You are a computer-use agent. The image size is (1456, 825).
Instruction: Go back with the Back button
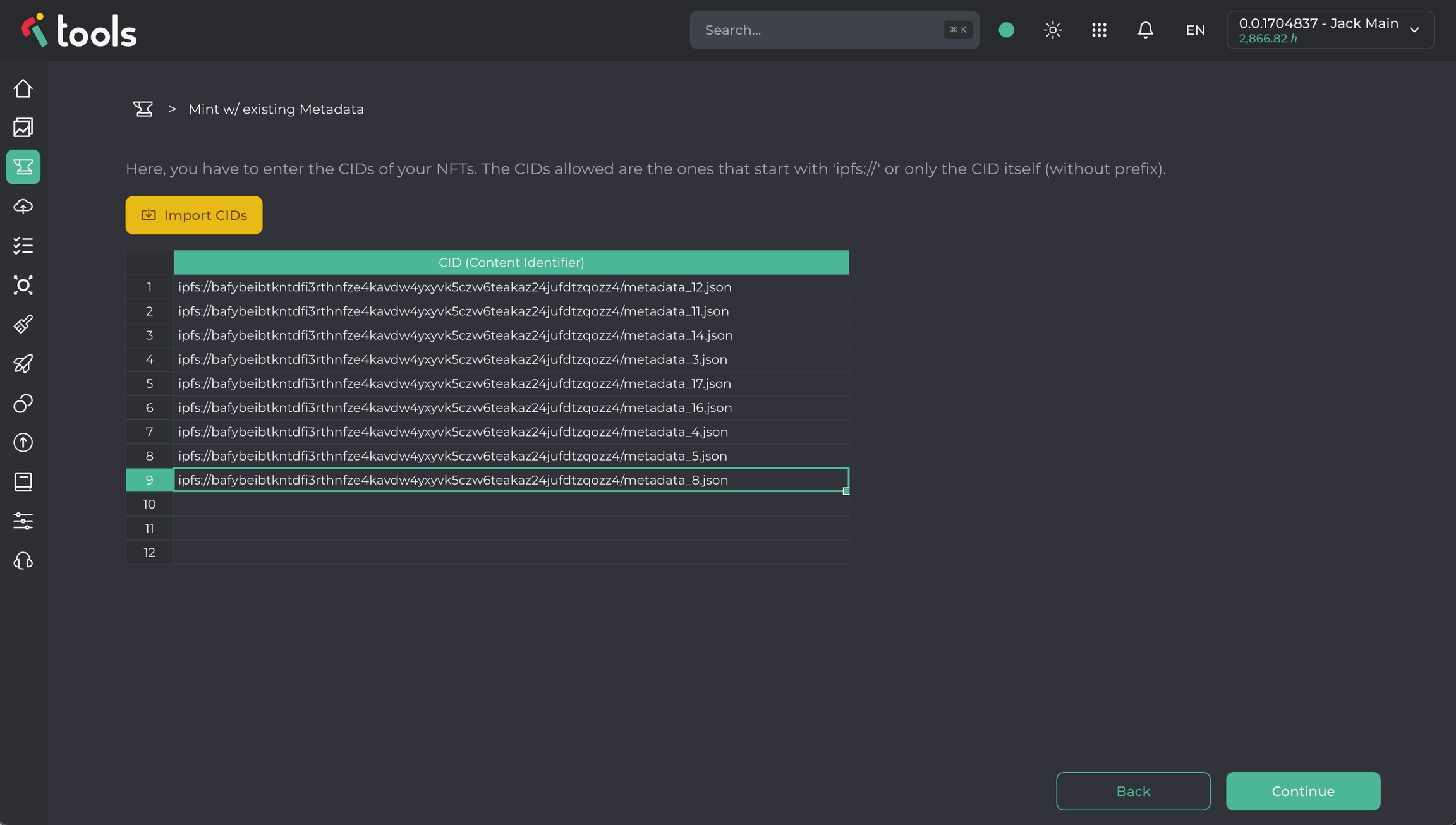[1133, 791]
